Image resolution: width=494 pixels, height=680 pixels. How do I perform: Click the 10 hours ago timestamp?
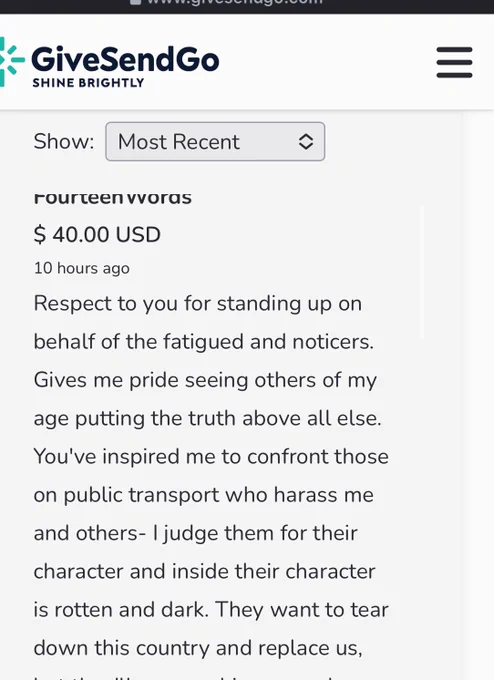[82, 268]
